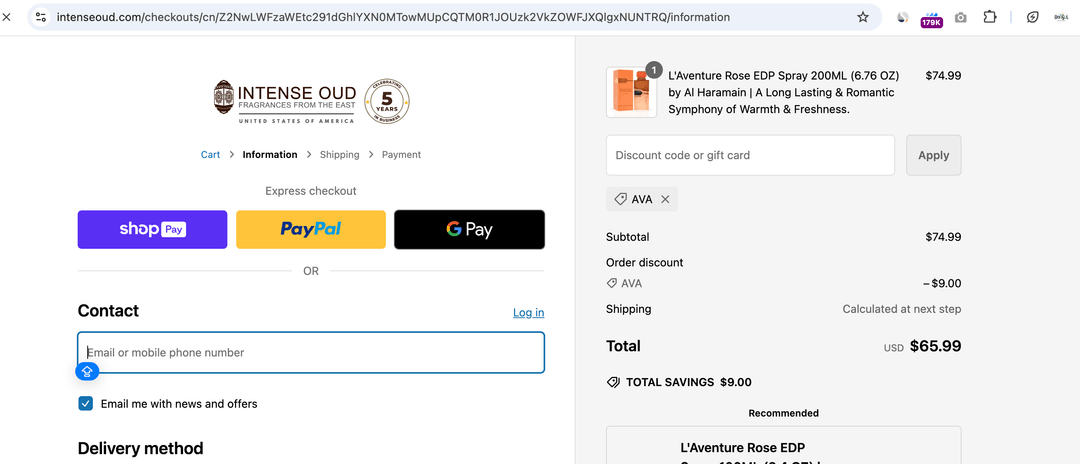Click the leaf-shaped energy saver icon
The height and width of the screenshot is (464, 1080).
click(1033, 17)
